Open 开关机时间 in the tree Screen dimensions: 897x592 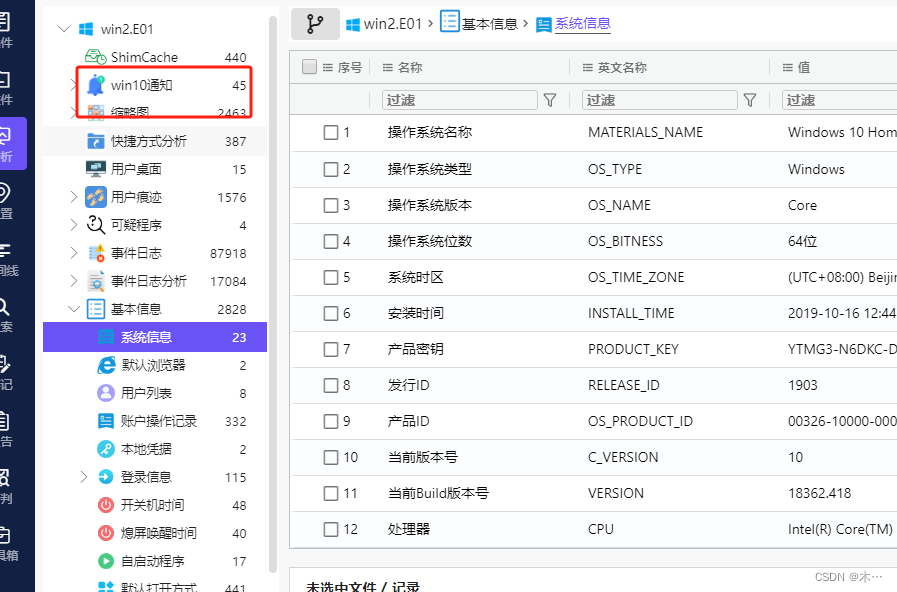(x=155, y=505)
